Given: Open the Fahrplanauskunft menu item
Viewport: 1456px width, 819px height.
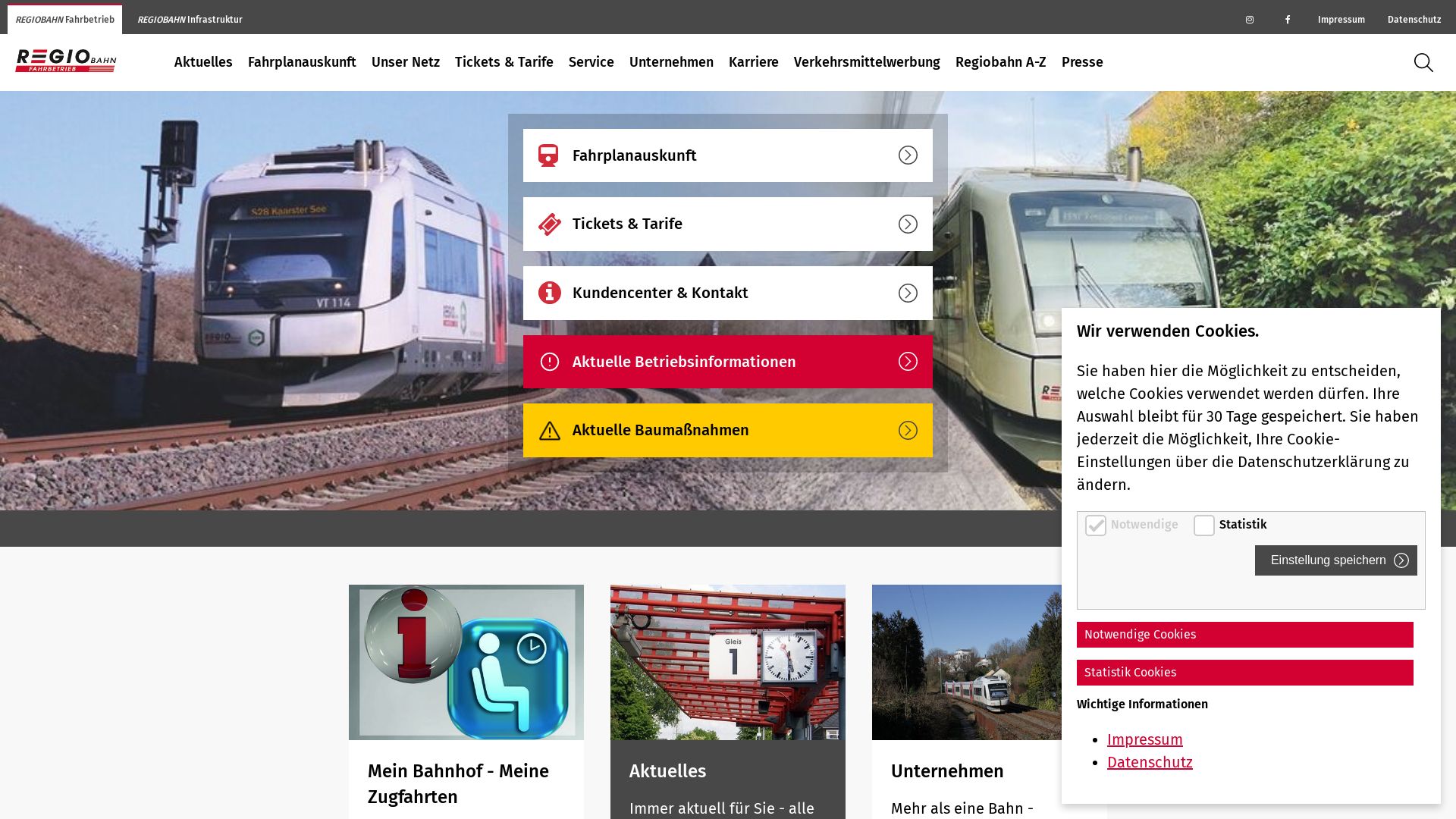Looking at the screenshot, I should (x=302, y=62).
